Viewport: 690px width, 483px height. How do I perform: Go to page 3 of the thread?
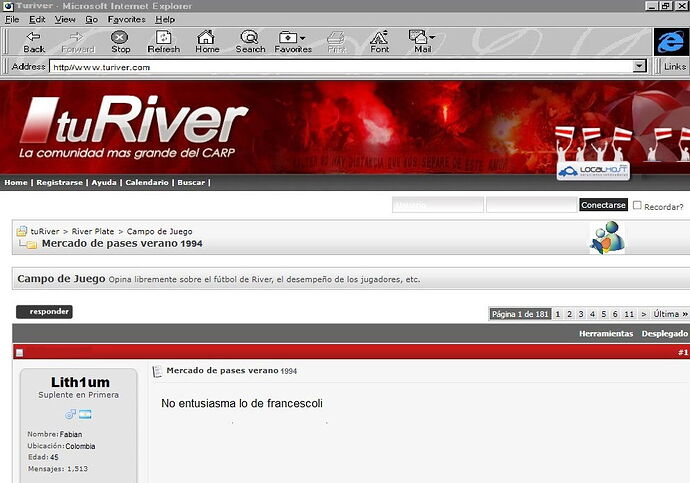pos(581,314)
